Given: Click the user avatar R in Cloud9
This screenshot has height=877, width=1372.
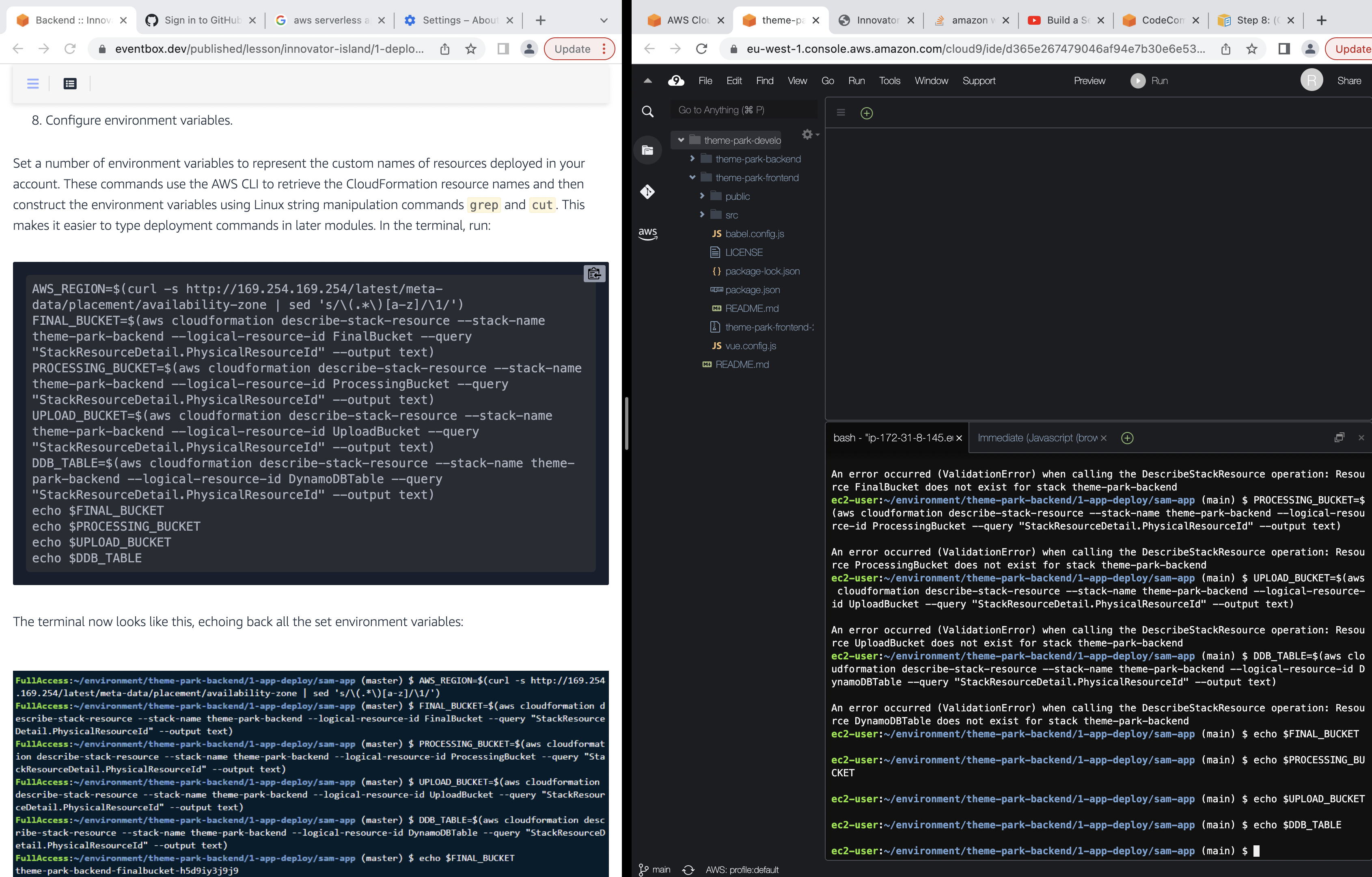Looking at the screenshot, I should pyautogui.click(x=1312, y=80).
